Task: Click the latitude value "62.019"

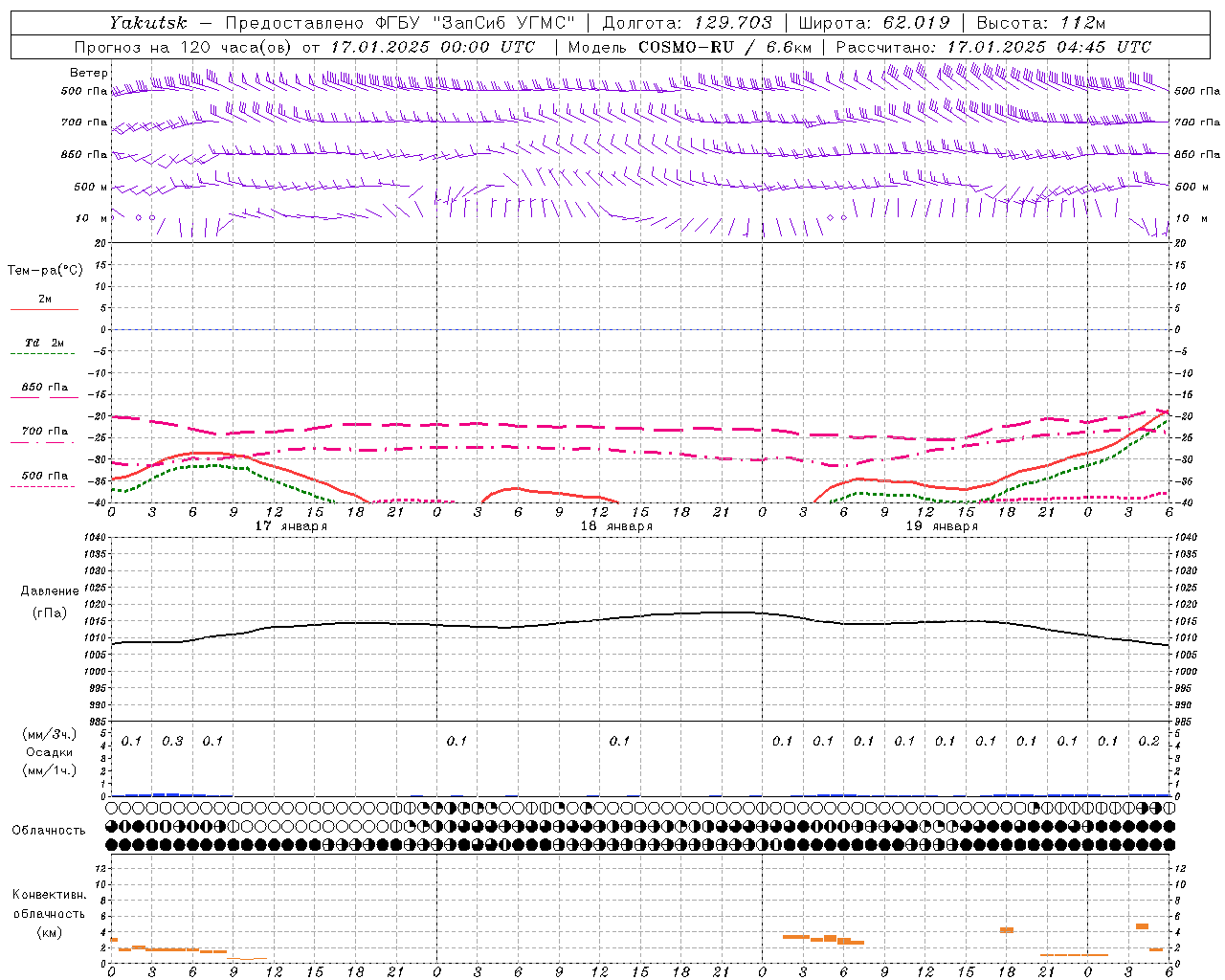Action: 916,23
